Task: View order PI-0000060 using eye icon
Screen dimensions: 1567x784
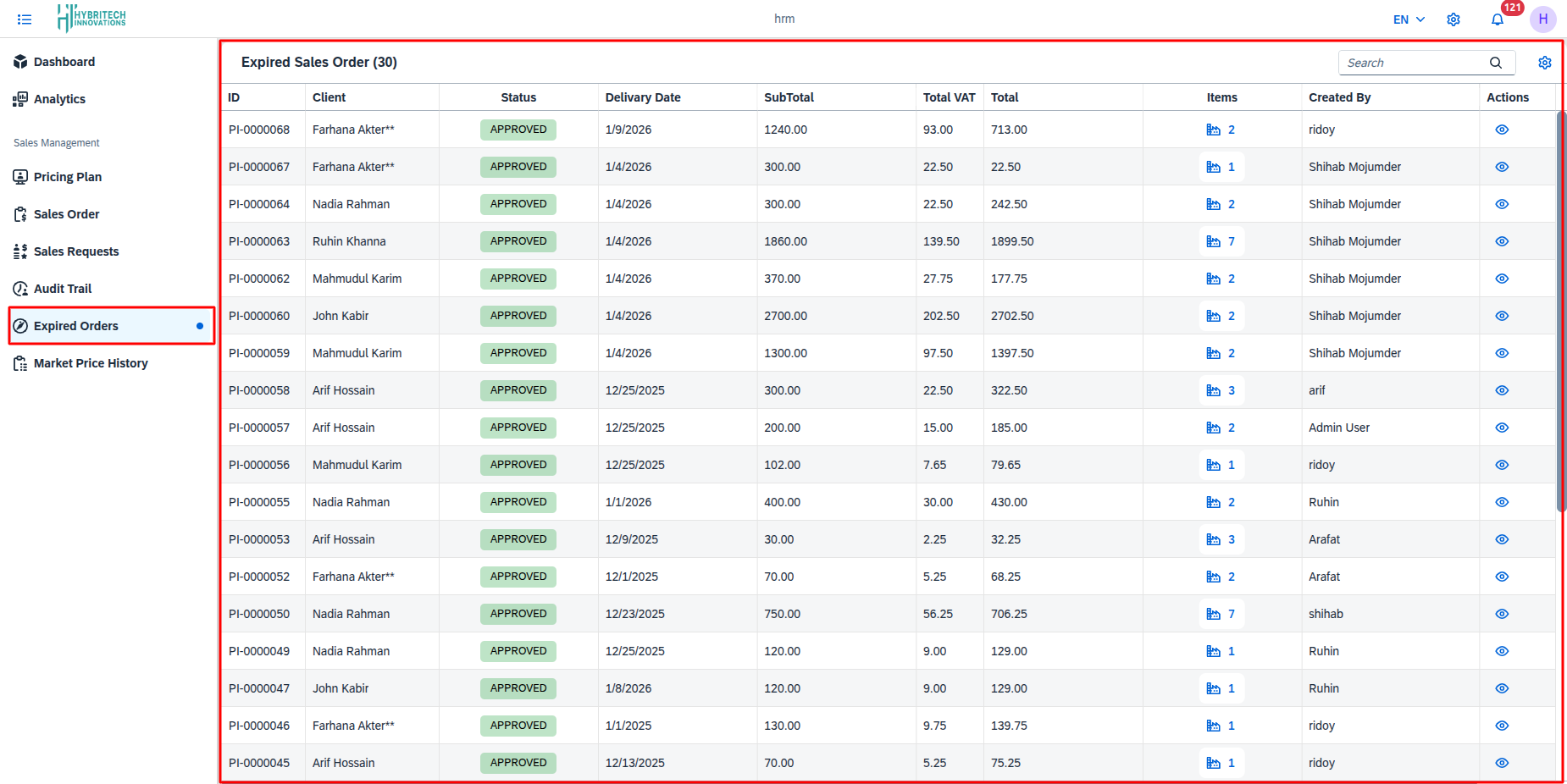Action: coord(1502,316)
